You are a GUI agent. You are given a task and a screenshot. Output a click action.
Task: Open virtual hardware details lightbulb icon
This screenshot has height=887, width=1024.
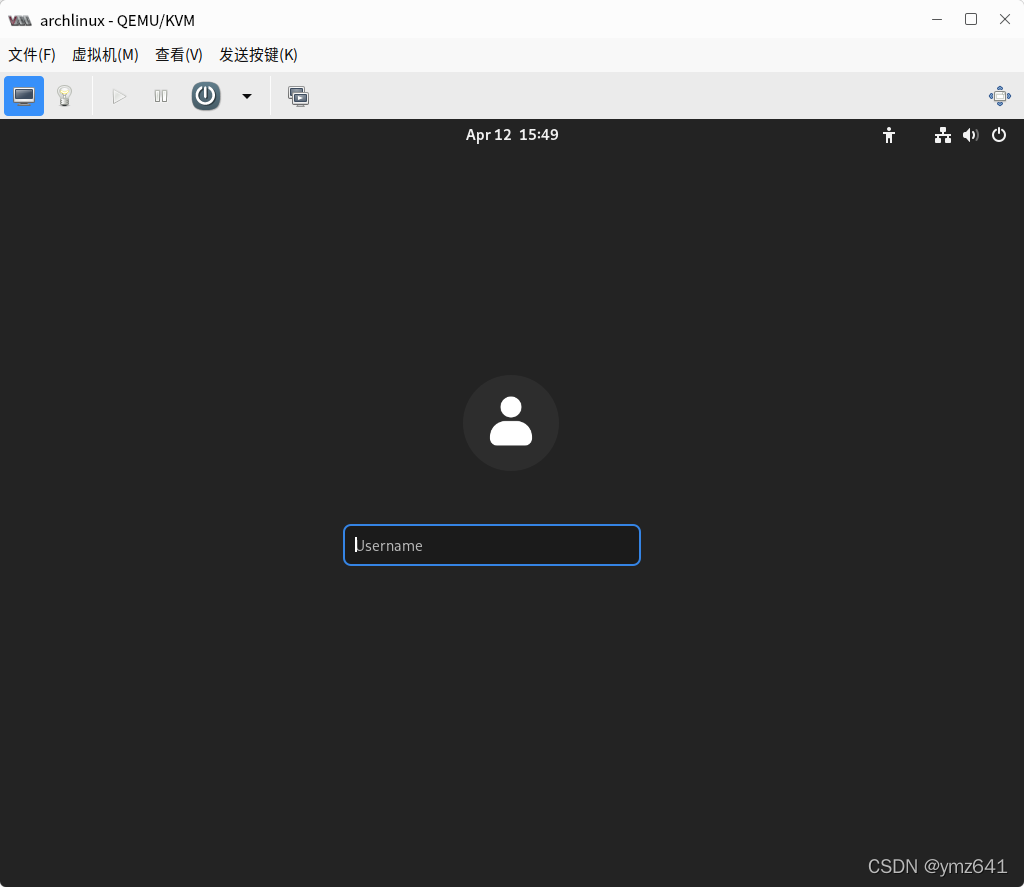(x=64, y=96)
